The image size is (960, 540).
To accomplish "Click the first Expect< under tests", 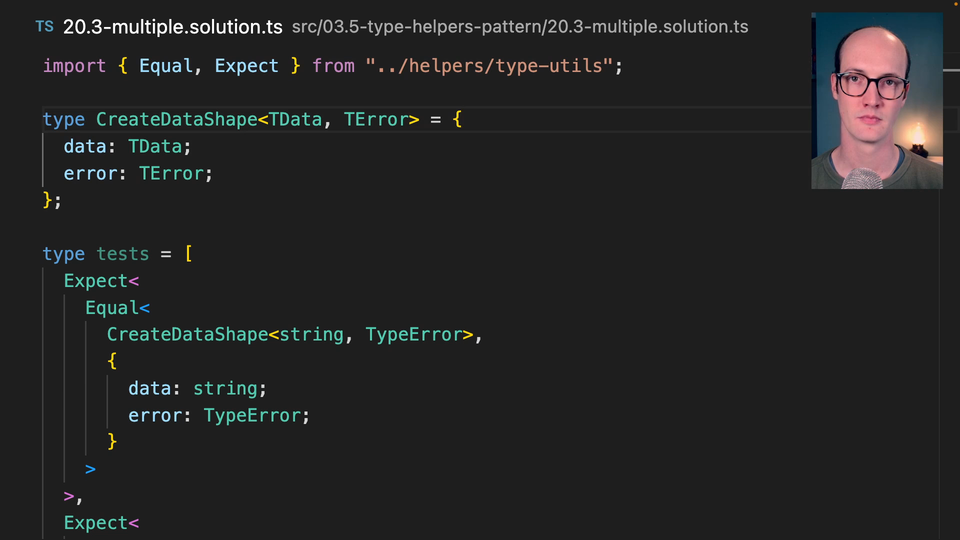I will [100, 281].
